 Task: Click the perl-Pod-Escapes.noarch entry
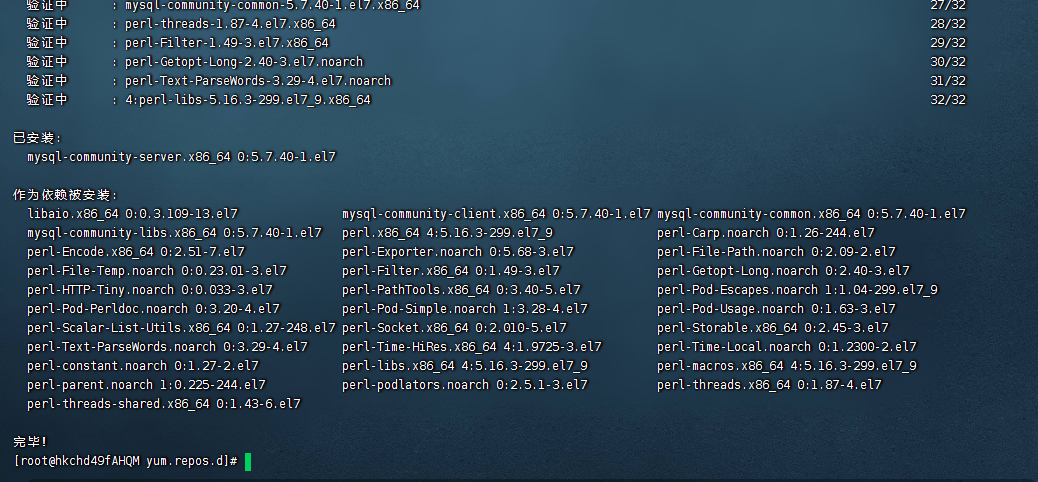point(798,290)
